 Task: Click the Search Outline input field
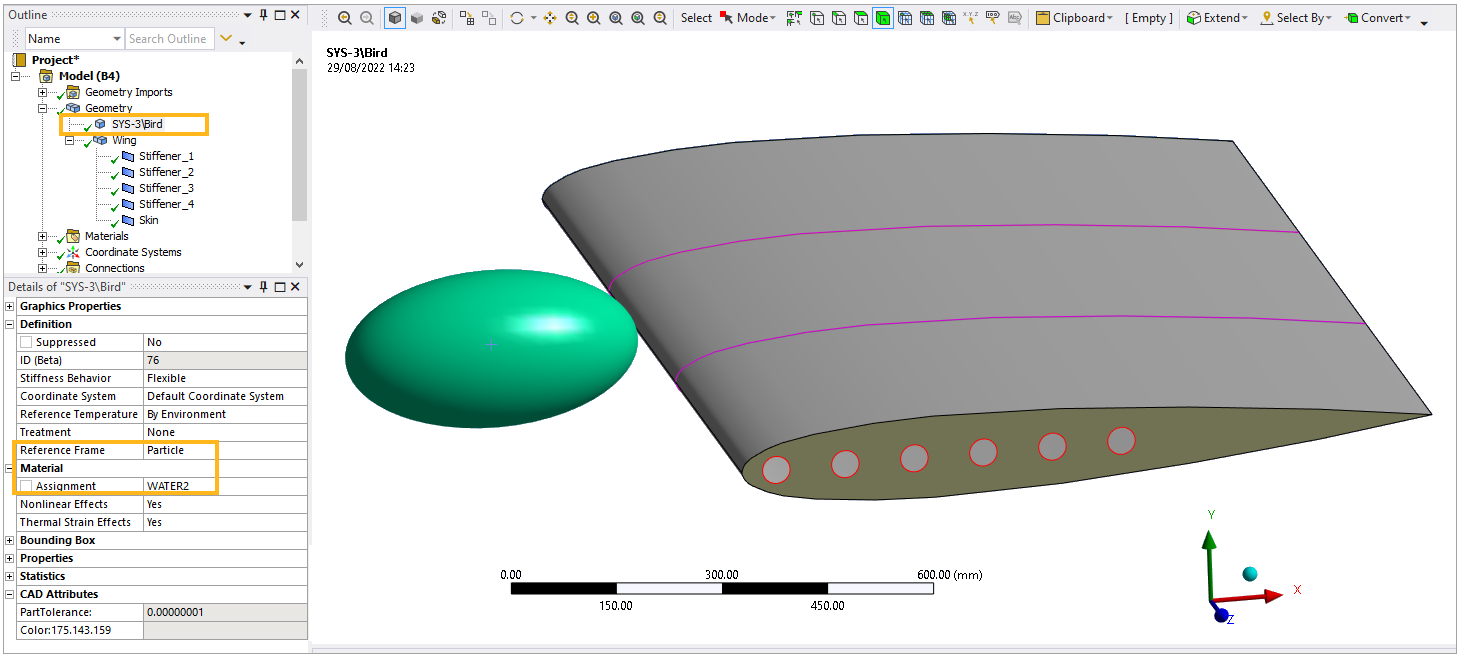pos(170,38)
